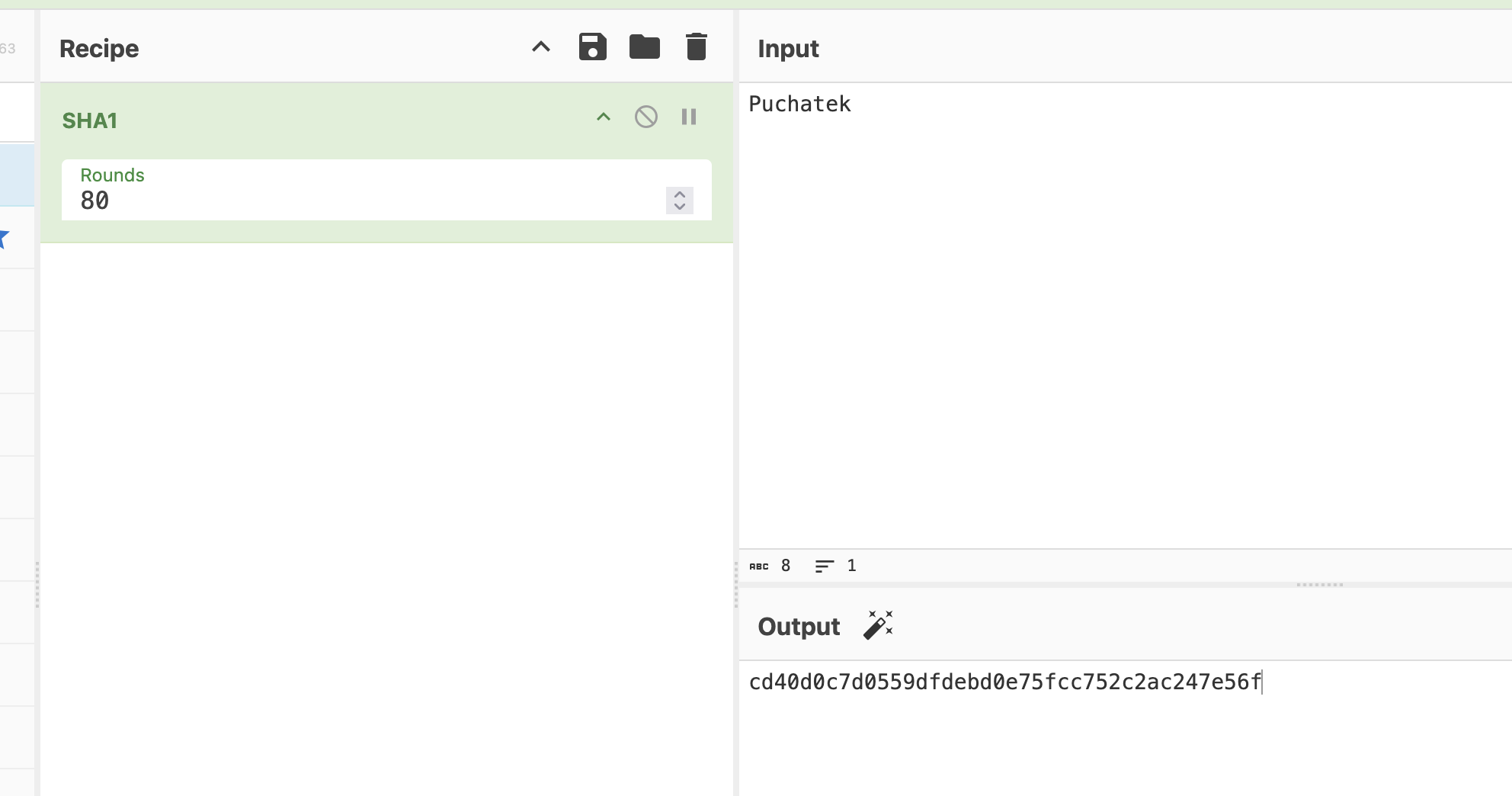Click the SHA1 operation title
Screen dimensions: 1512x796
90,120
